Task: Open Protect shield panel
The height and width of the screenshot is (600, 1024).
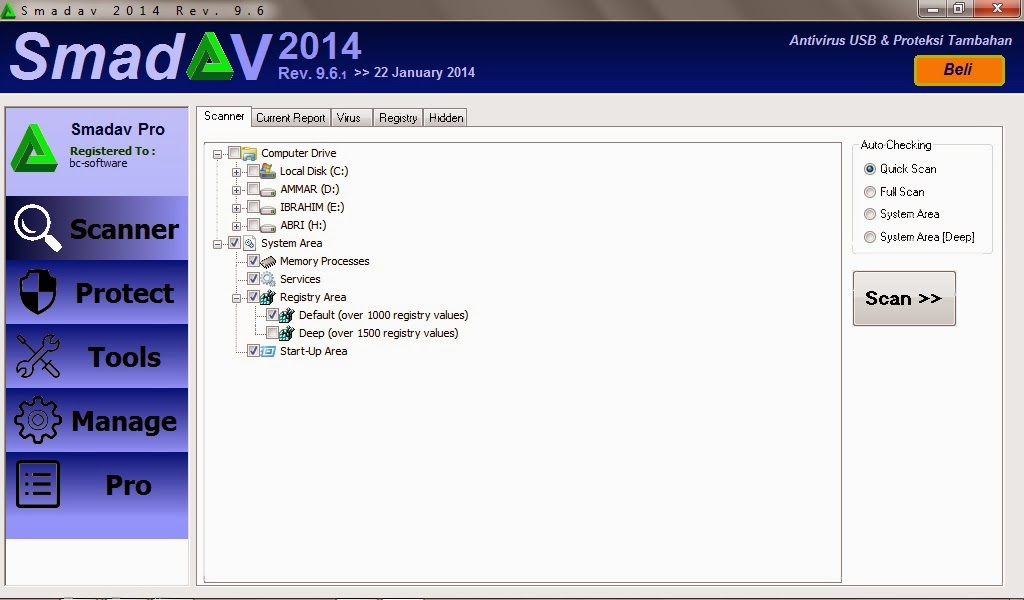Action: pyautogui.click(x=36, y=292)
